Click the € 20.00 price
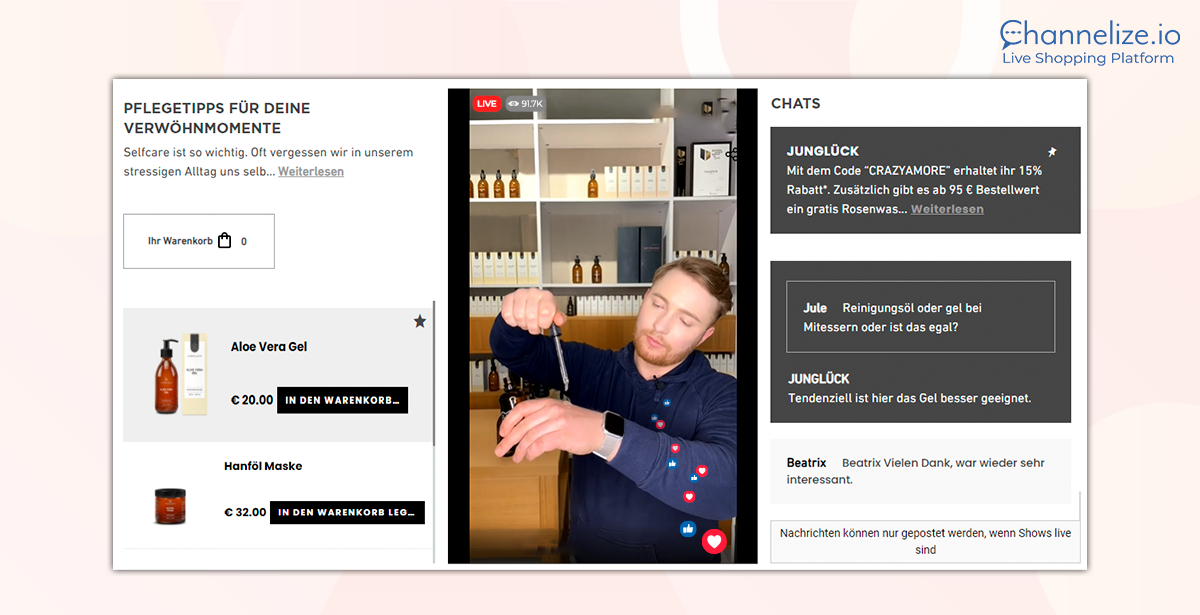1200x615 pixels. pyautogui.click(x=252, y=400)
